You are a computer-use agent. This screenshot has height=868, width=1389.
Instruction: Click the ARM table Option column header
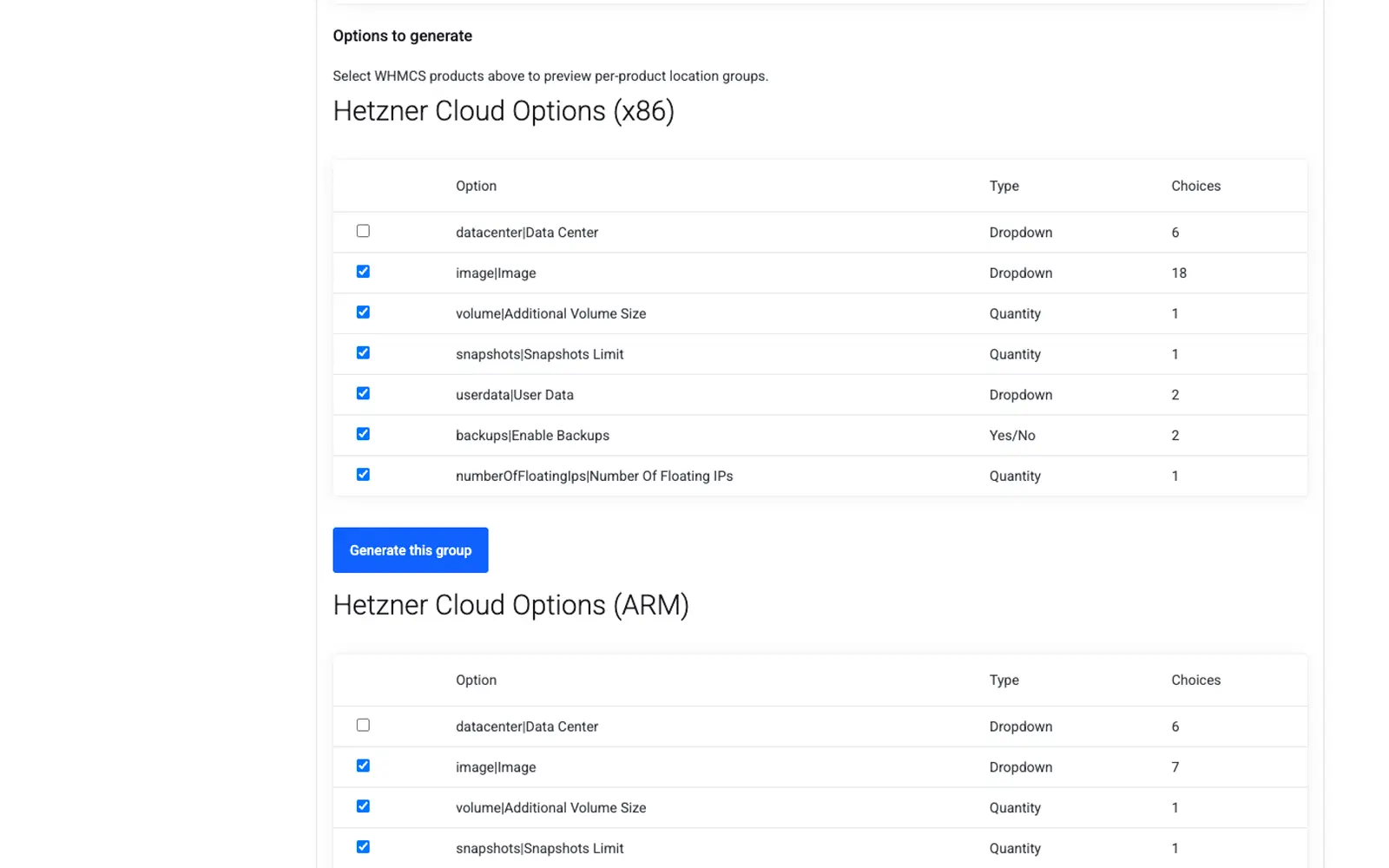[477, 681]
